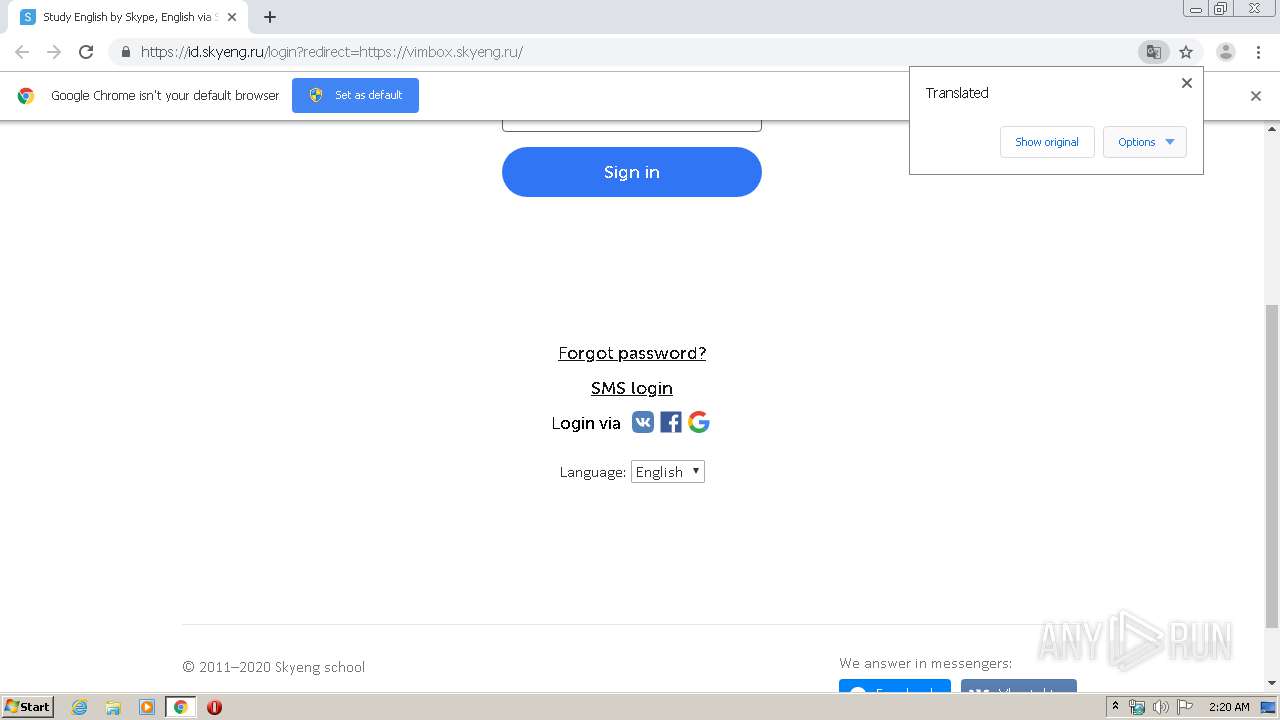The height and width of the screenshot is (720, 1280).
Task: Click the red stop-sign taskbar icon
Action: (214, 707)
